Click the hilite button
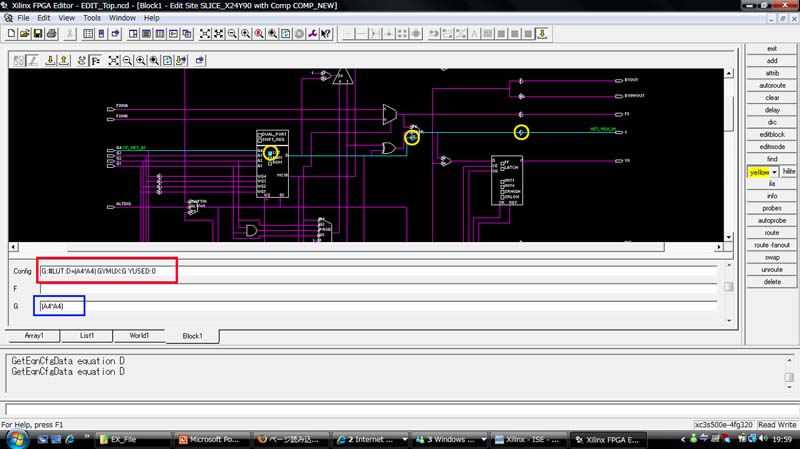800x449 pixels. point(789,171)
